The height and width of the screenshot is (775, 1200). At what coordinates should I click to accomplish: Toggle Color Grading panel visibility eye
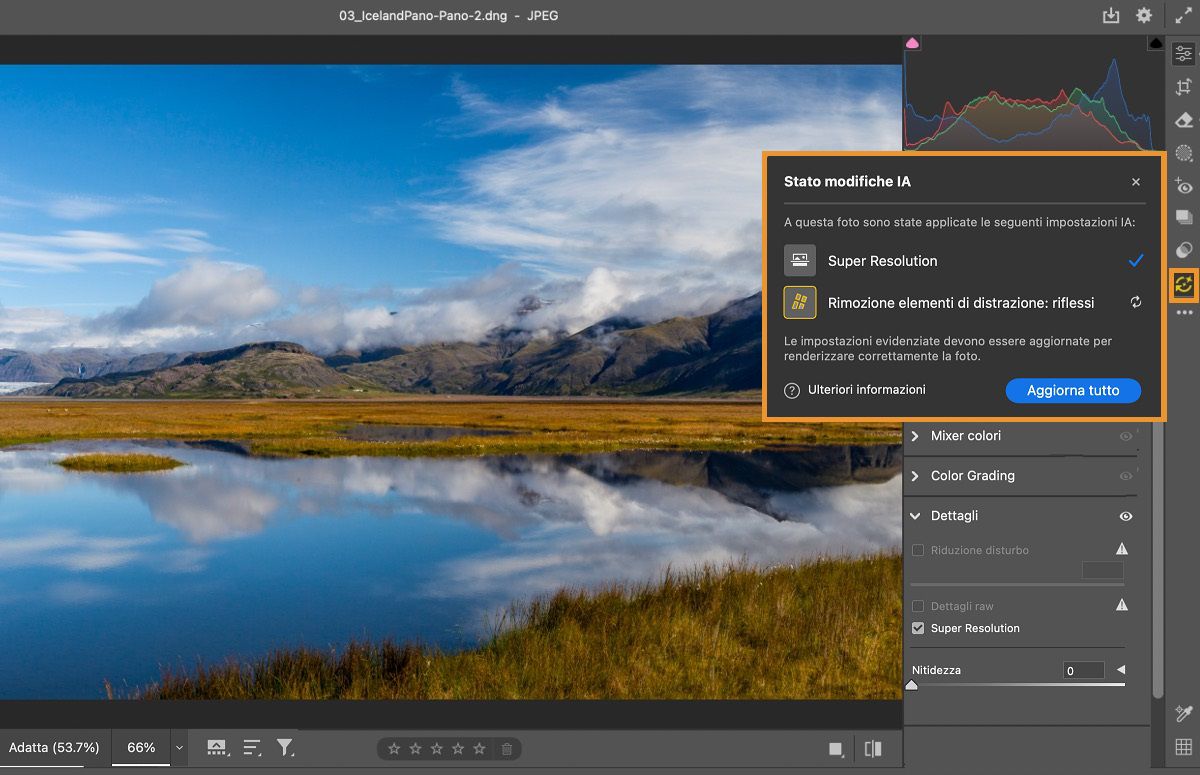coord(1126,476)
